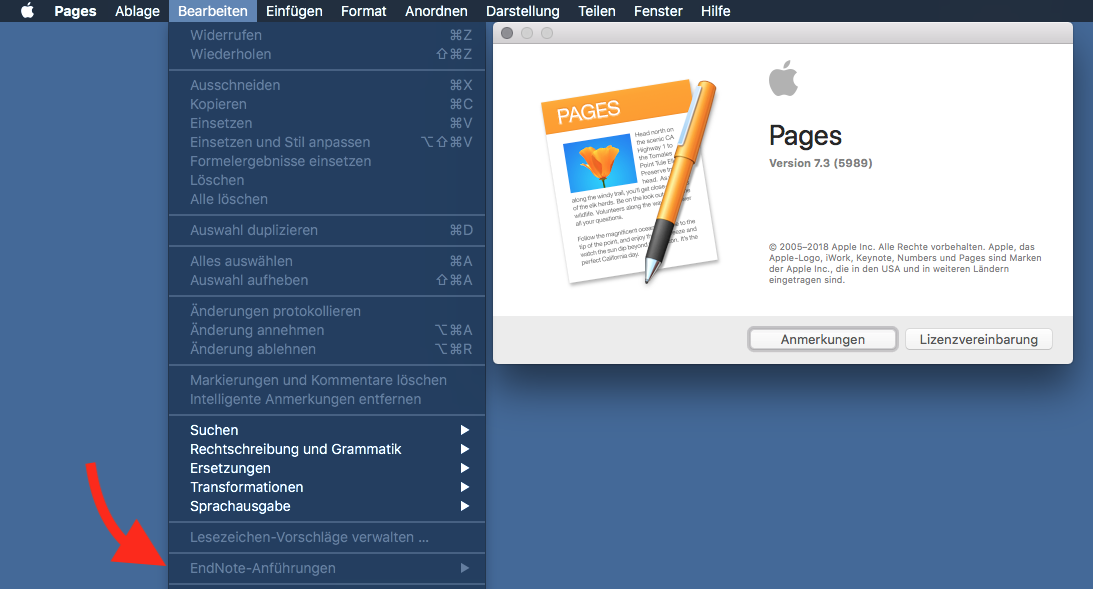Select Einsetzen und Stil anpassen
The height and width of the screenshot is (589, 1093).
pyautogui.click(x=327, y=141)
